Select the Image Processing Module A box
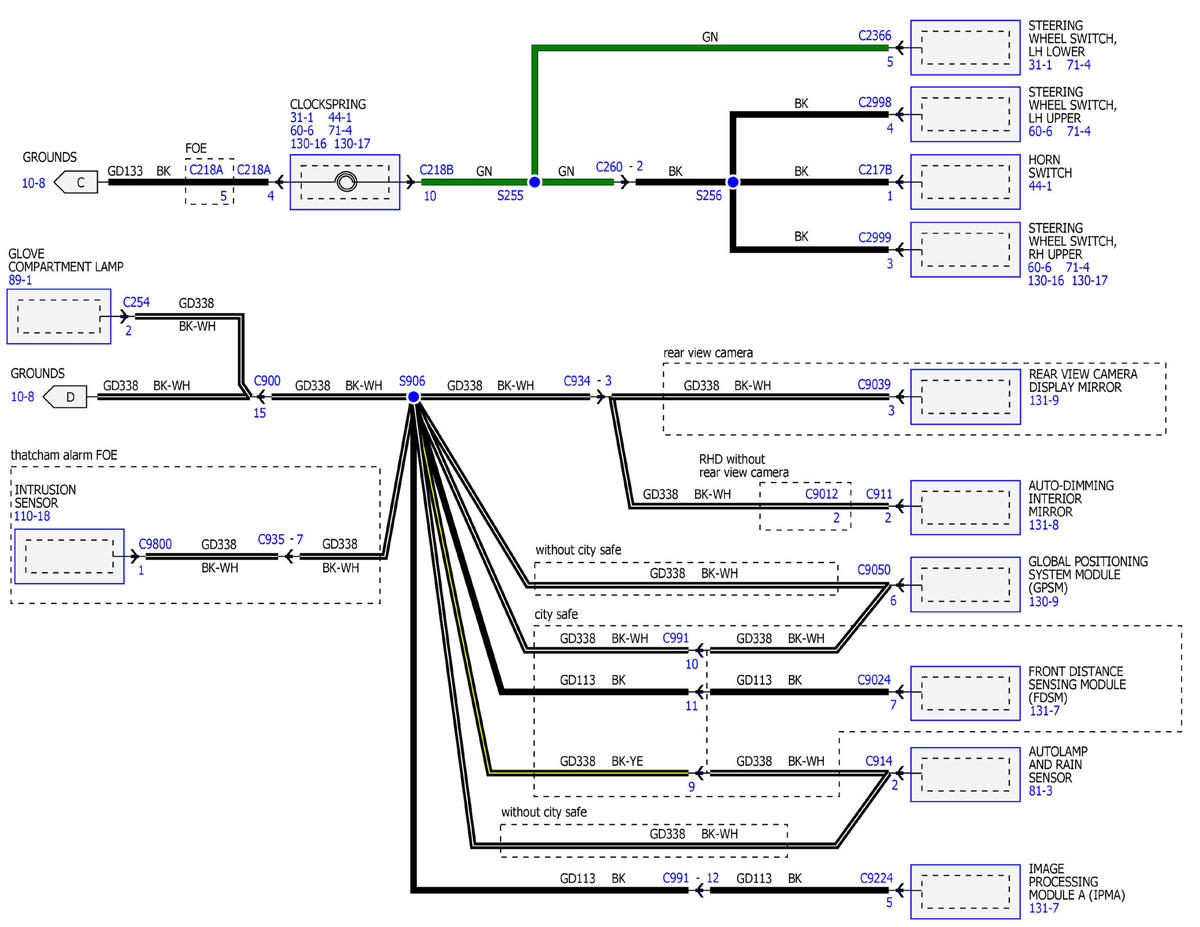Image resolution: width=1200 pixels, height=927 pixels. 964,889
